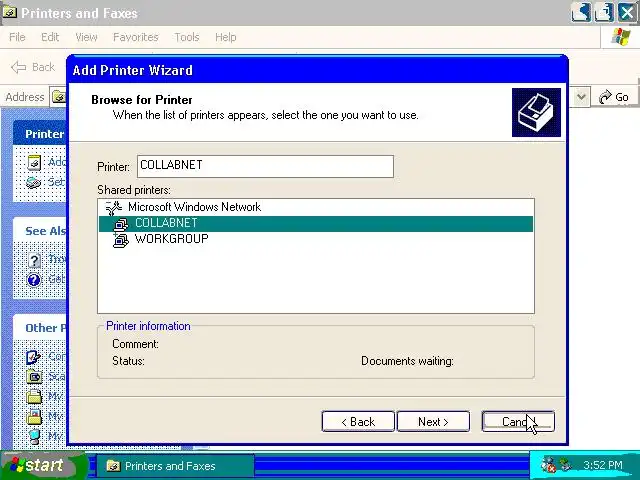The height and width of the screenshot is (480, 640).
Task: Open the address bar dropdown arrow
Action: point(581,97)
